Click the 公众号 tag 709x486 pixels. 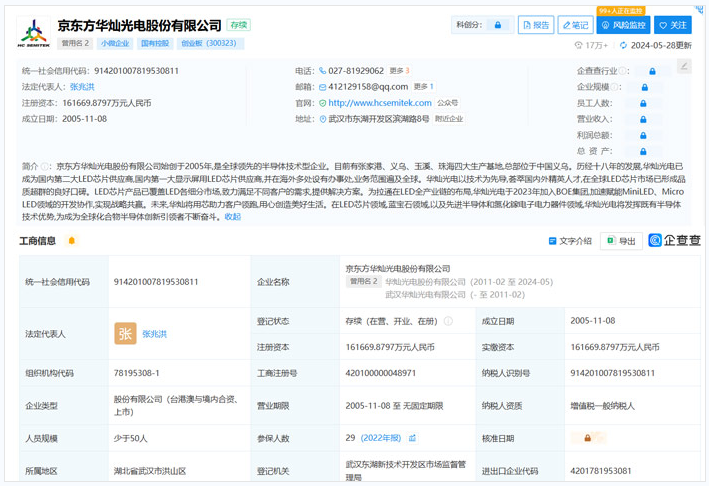pos(447,103)
